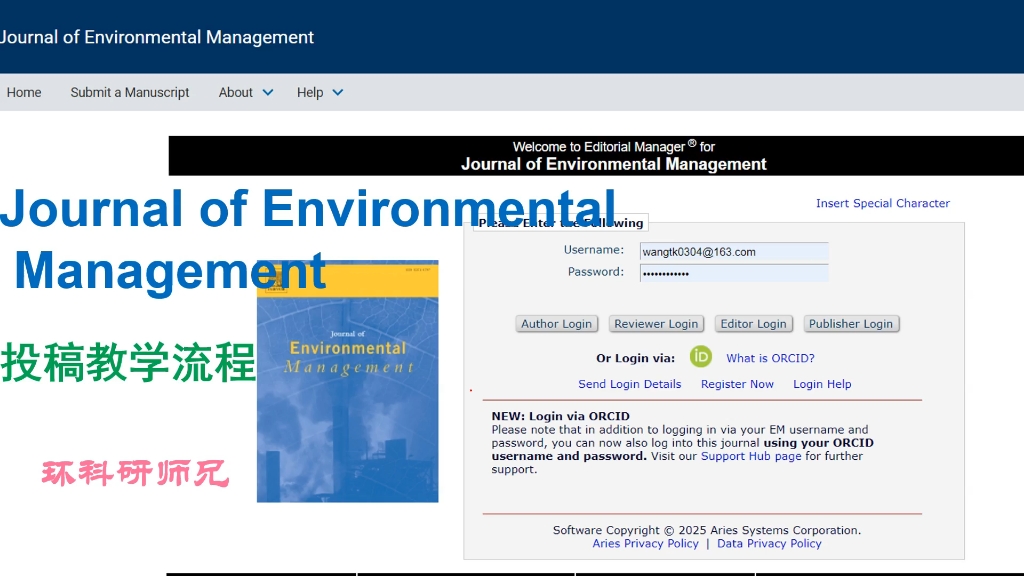This screenshot has width=1024, height=576.
Task: Expand the About dropdown chevron
Action: click(268, 93)
